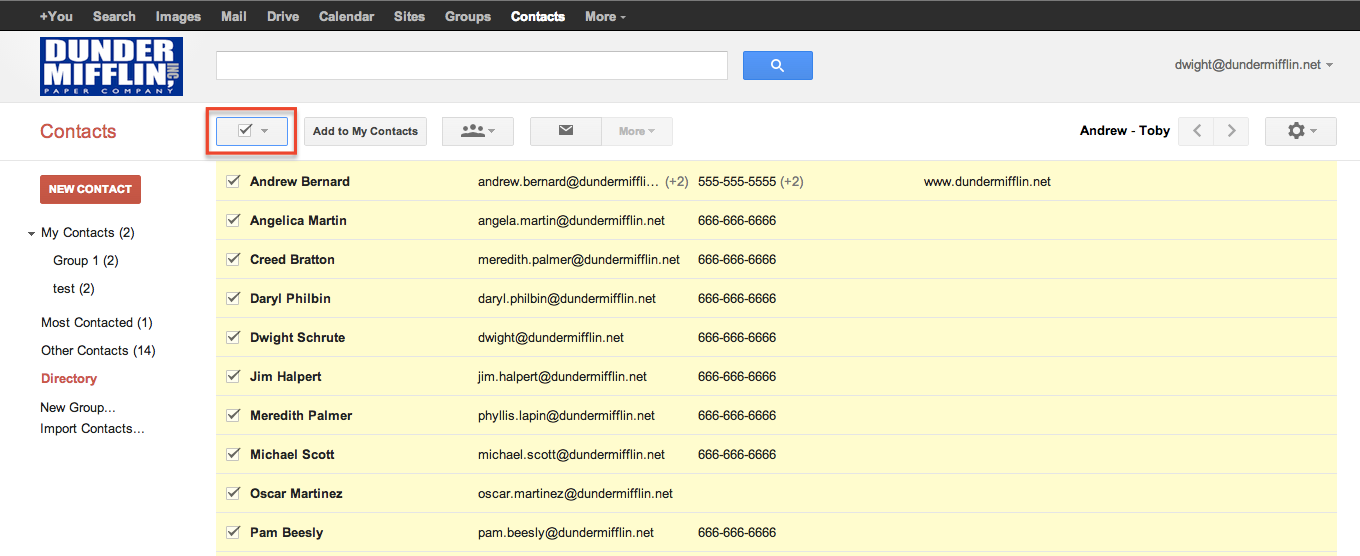Open Contacts in the top bar
This screenshot has height=556, width=1360.
click(x=538, y=16)
